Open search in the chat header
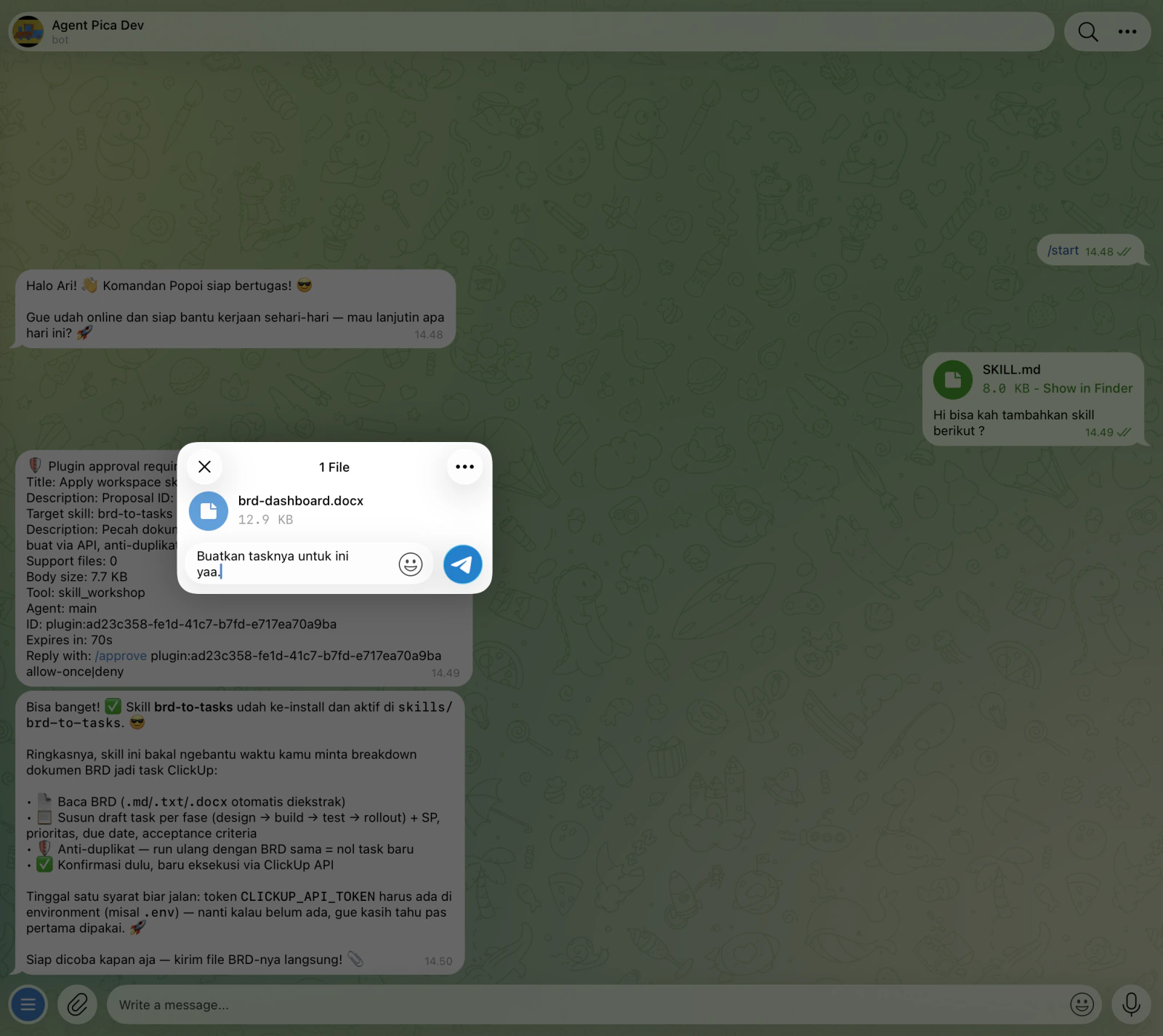This screenshot has width=1163, height=1036. pyautogui.click(x=1087, y=31)
